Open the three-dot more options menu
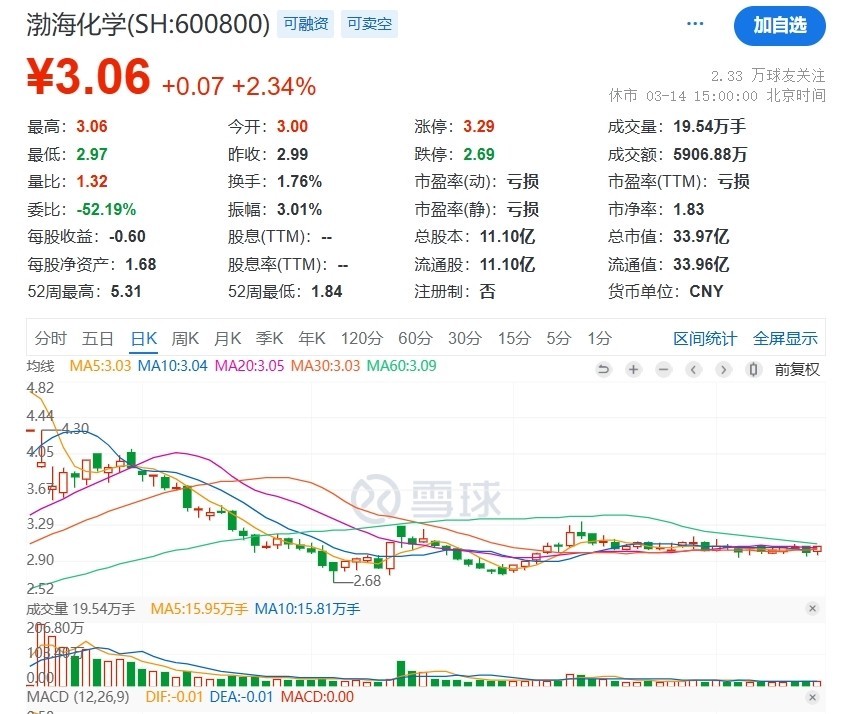This screenshot has width=844, height=714. click(695, 24)
